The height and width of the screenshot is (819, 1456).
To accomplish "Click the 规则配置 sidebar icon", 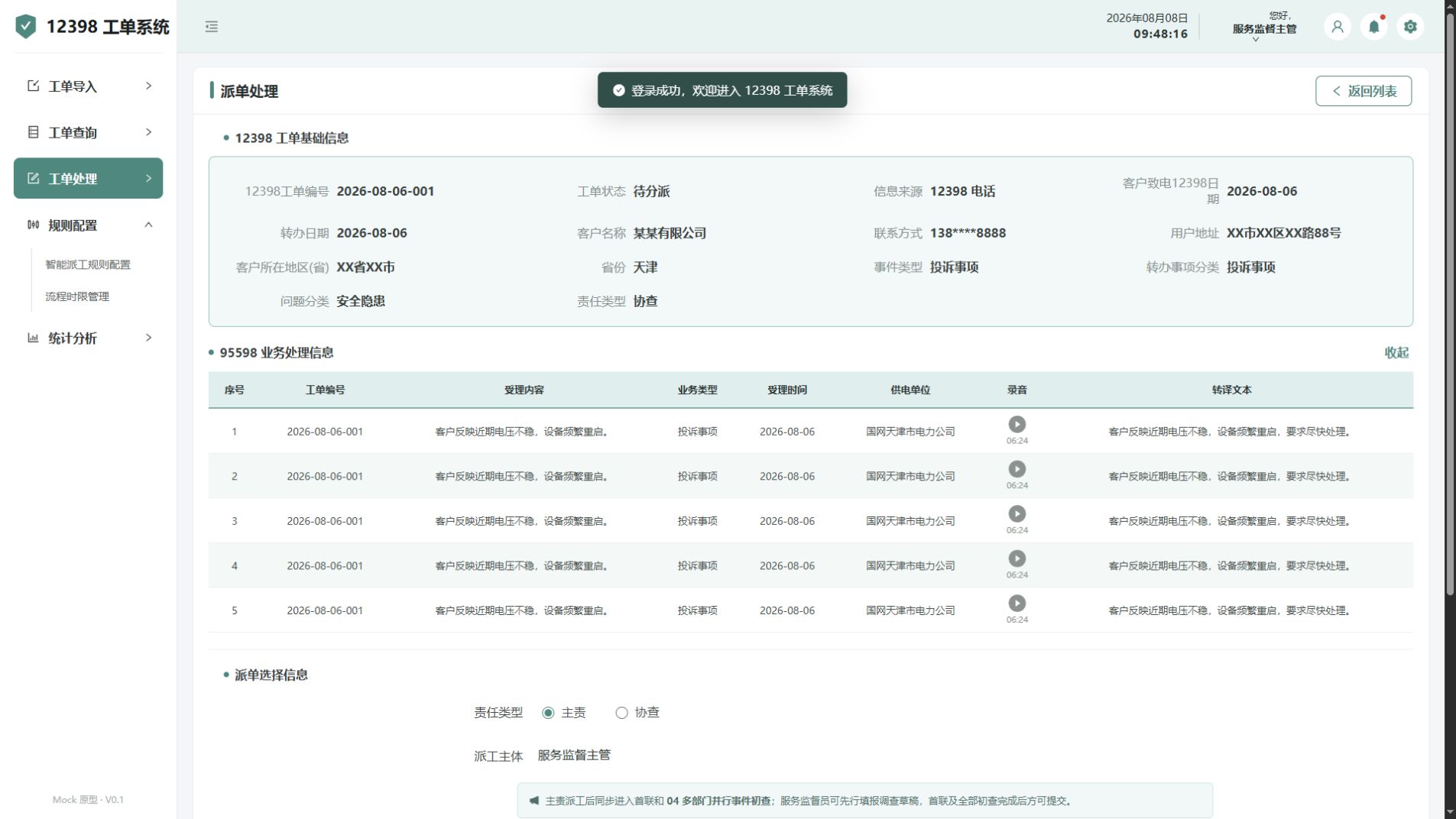I will click(x=33, y=225).
